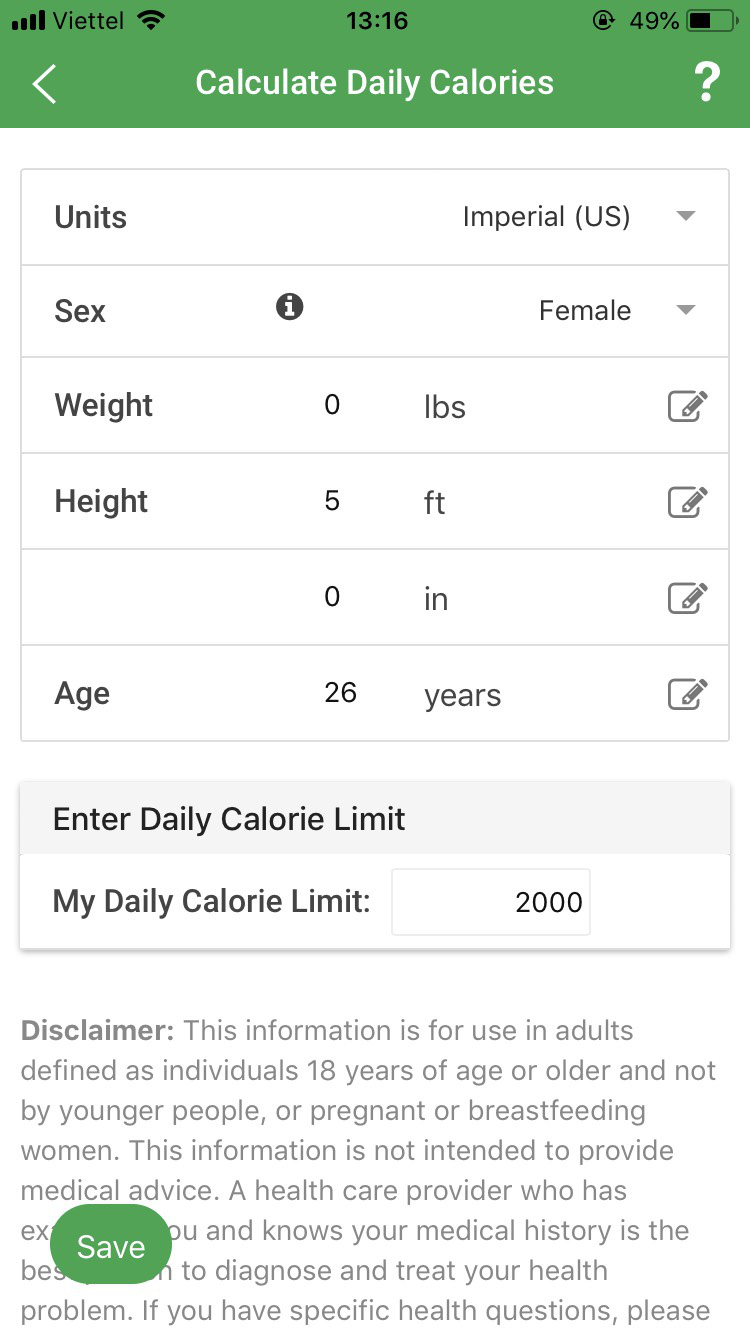Expand the Sex dropdown arrow

click(x=686, y=310)
